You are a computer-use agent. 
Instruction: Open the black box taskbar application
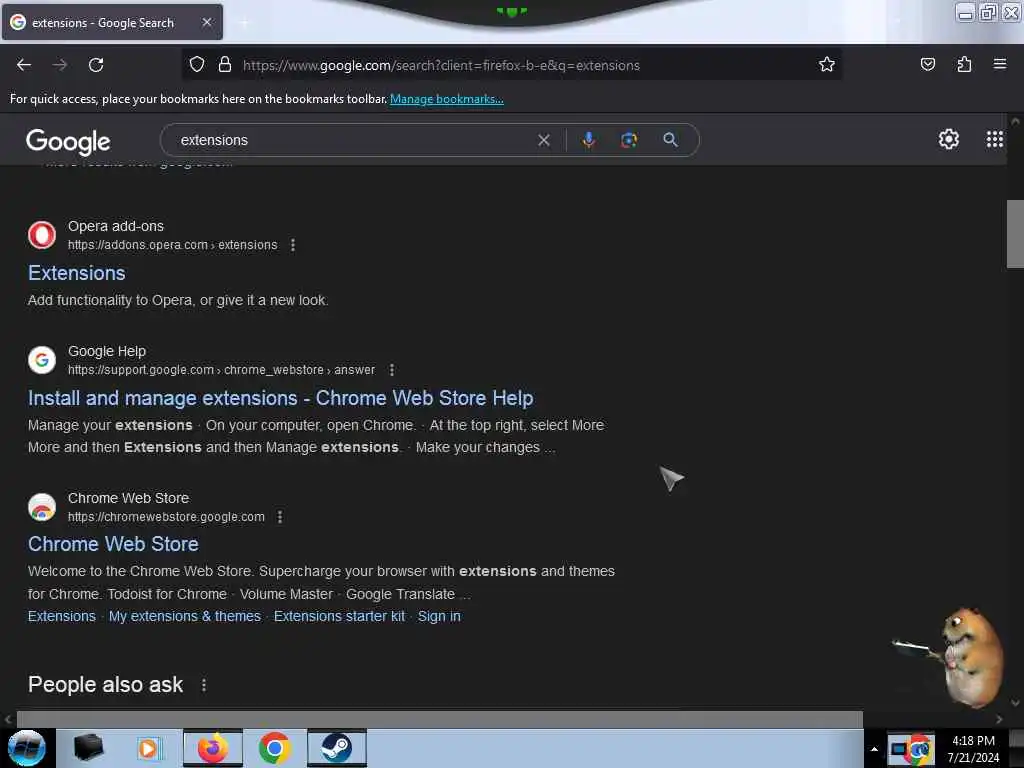coord(88,748)
